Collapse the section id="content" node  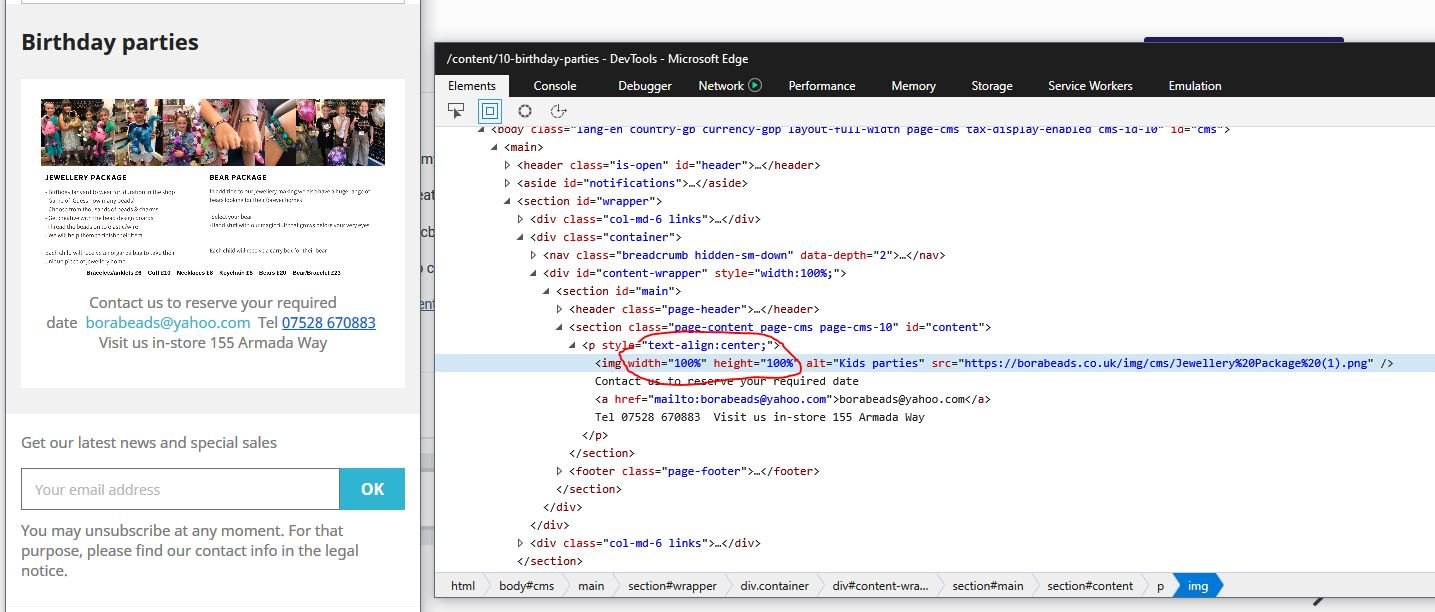560,327
